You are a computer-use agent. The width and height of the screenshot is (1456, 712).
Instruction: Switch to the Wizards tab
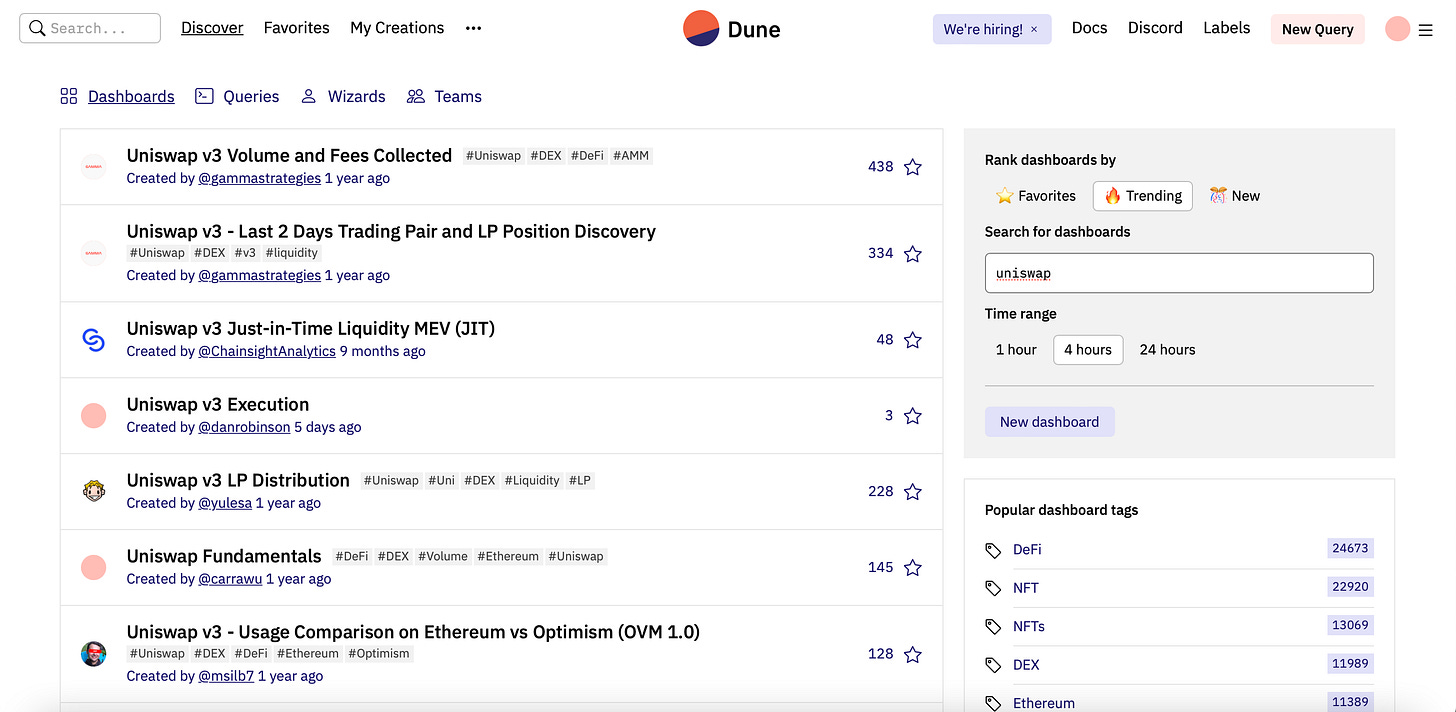(343, 97)
